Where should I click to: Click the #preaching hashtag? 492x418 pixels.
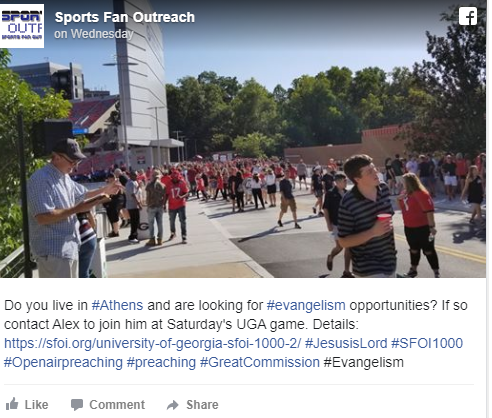(x=161, y=362)
